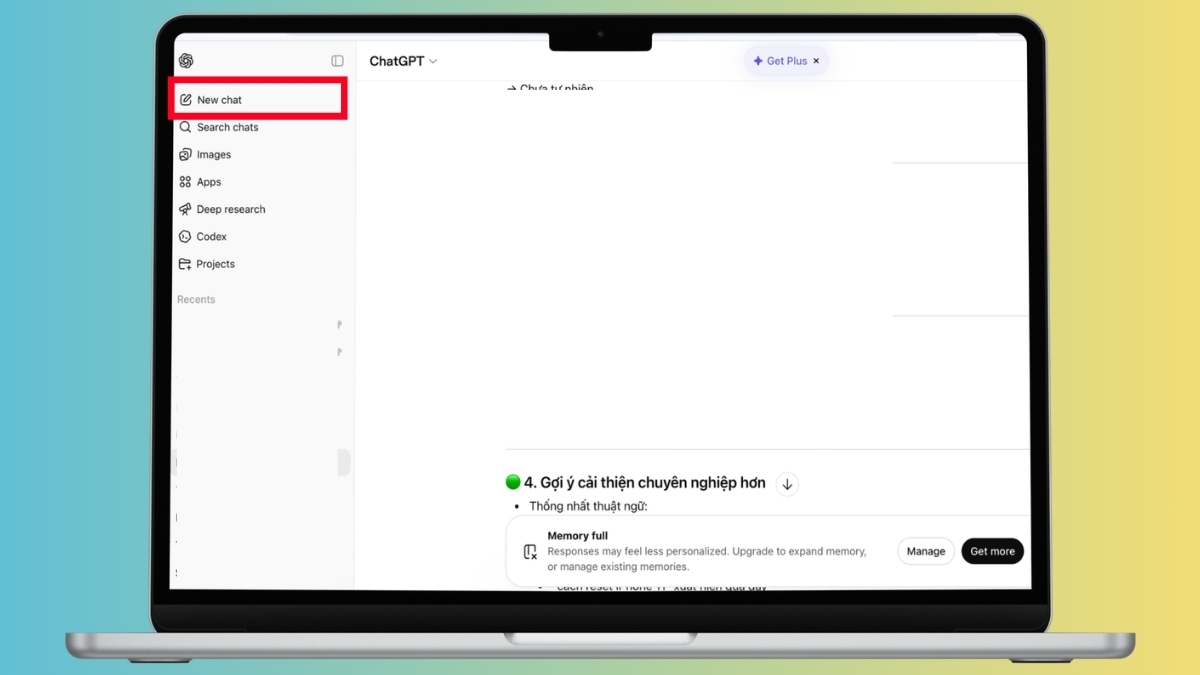Viewport: 1200px width, 675px height.
Task: Click the 'Thống nhất thuật ngữ:' bullet text
Action: tap(588, 506)
